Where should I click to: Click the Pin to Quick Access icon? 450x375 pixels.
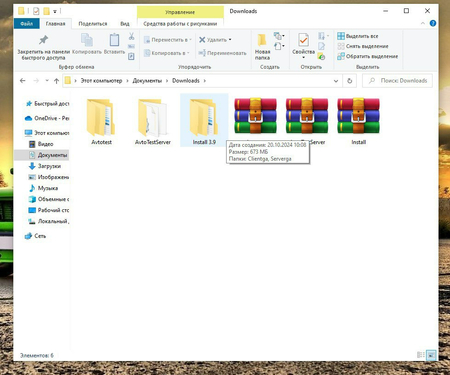point(43,40)
